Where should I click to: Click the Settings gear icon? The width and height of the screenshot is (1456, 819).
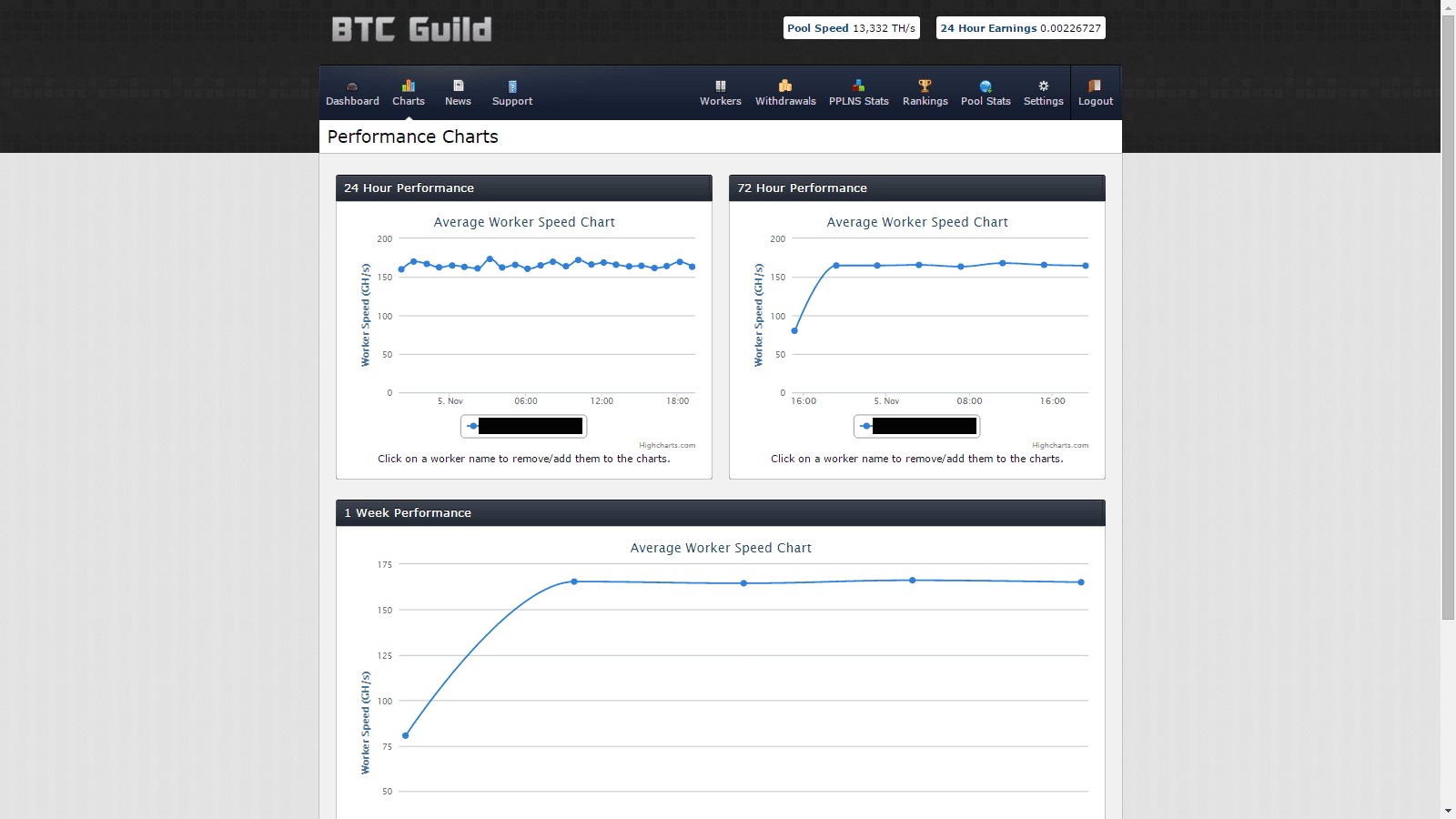click(x=1044, y=86)
